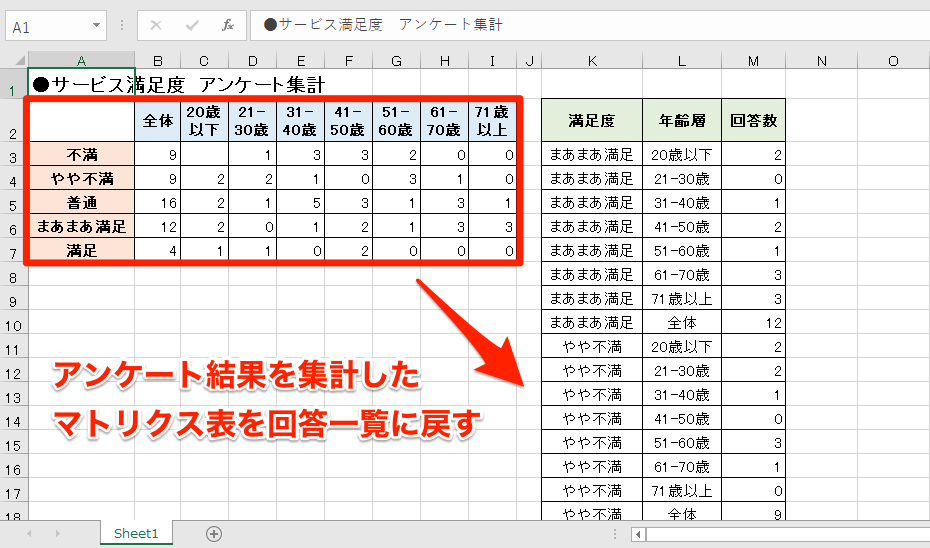The image size is (930, 548).
Task: Select the 年齢層 list header cell
Action: (x=682, y=120)
